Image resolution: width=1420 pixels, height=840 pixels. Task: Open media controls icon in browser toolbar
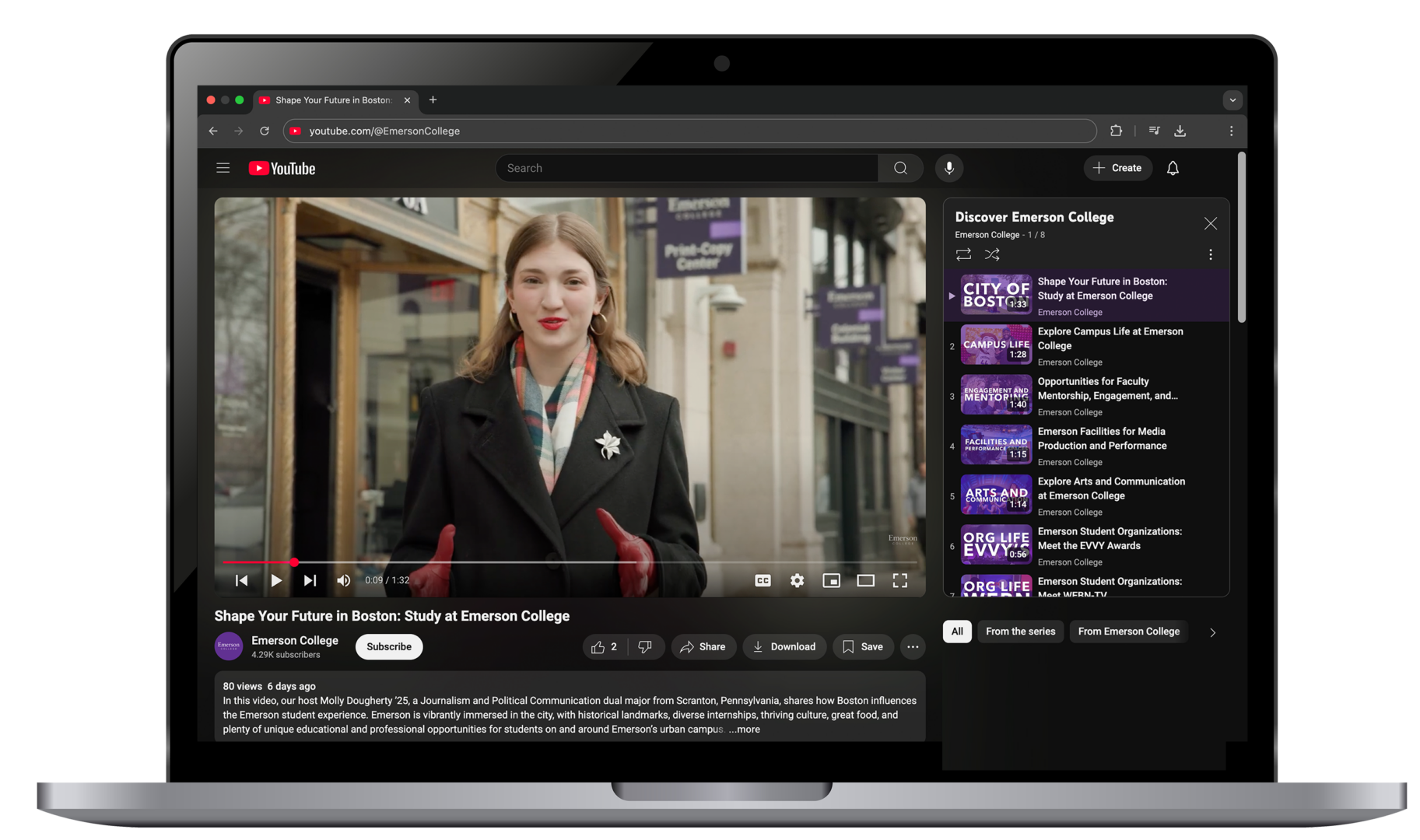pyautogui.click(x=1154, y=131)
